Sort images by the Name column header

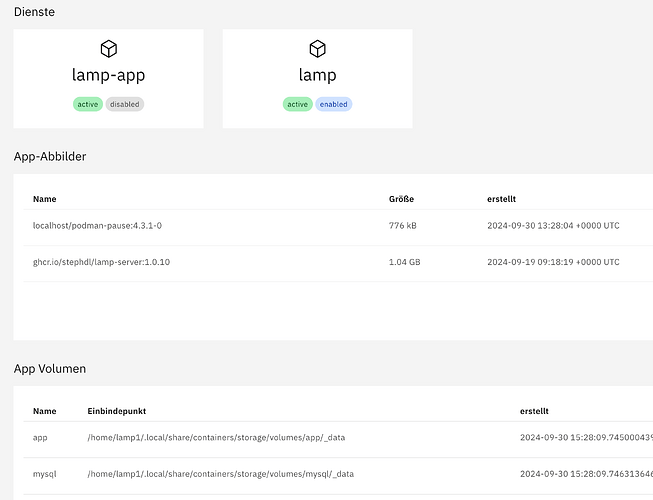[x=45, y=200]
